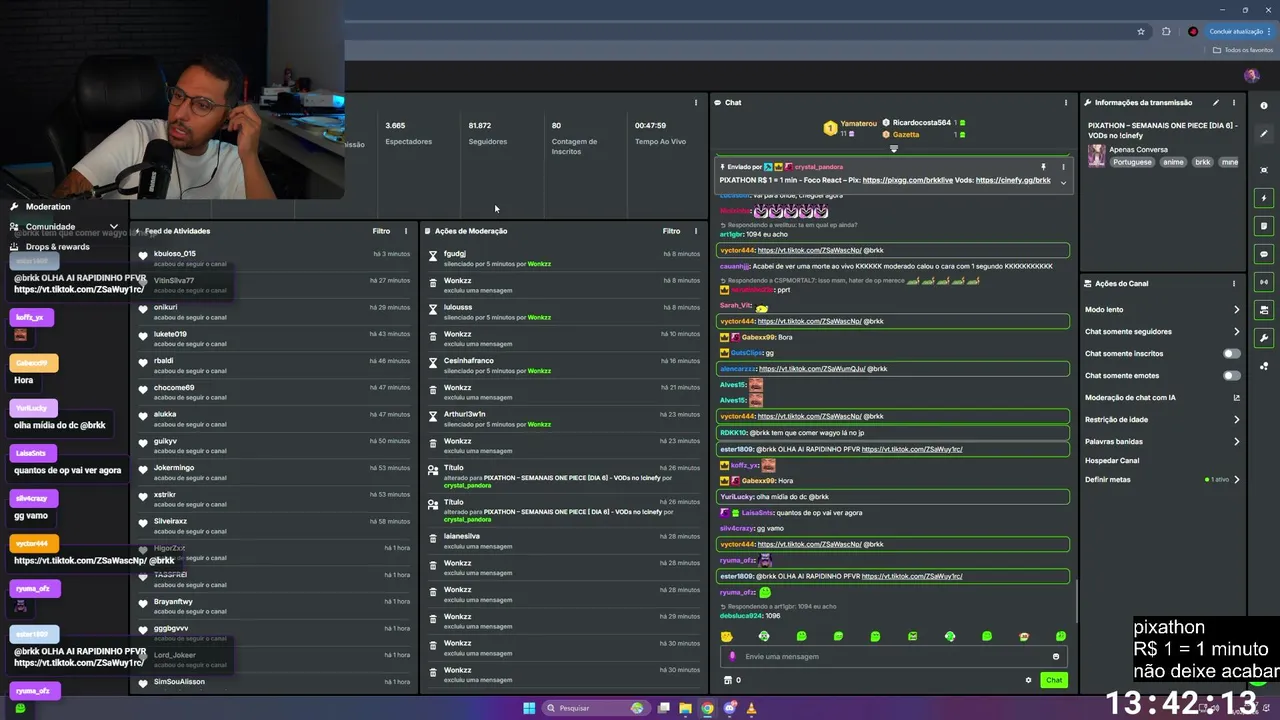1280x720 pixels.
Task: Click the lightning bolt quick action icon
Action: tap(1264, 198)
